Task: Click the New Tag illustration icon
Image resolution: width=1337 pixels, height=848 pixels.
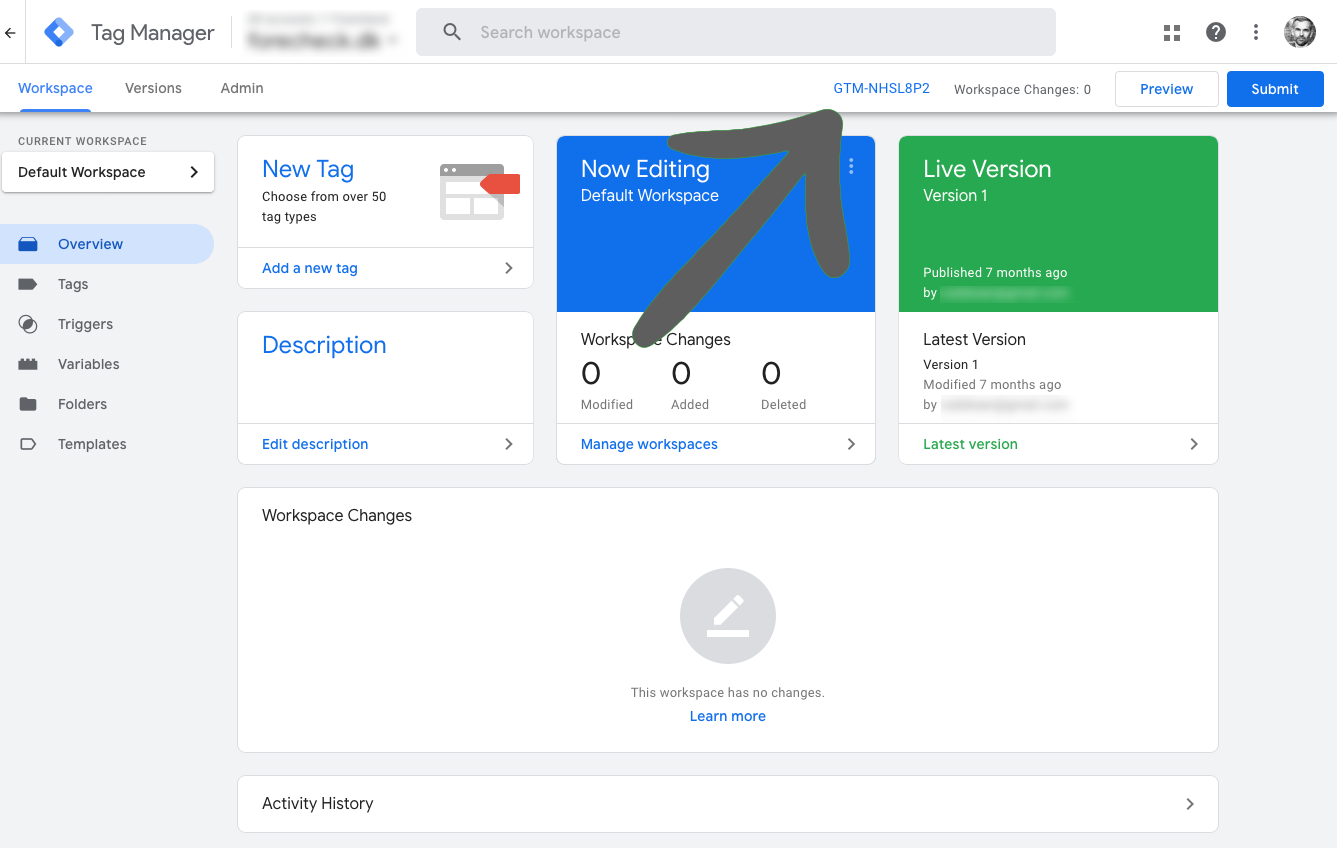Action: (x=480, y=191)
